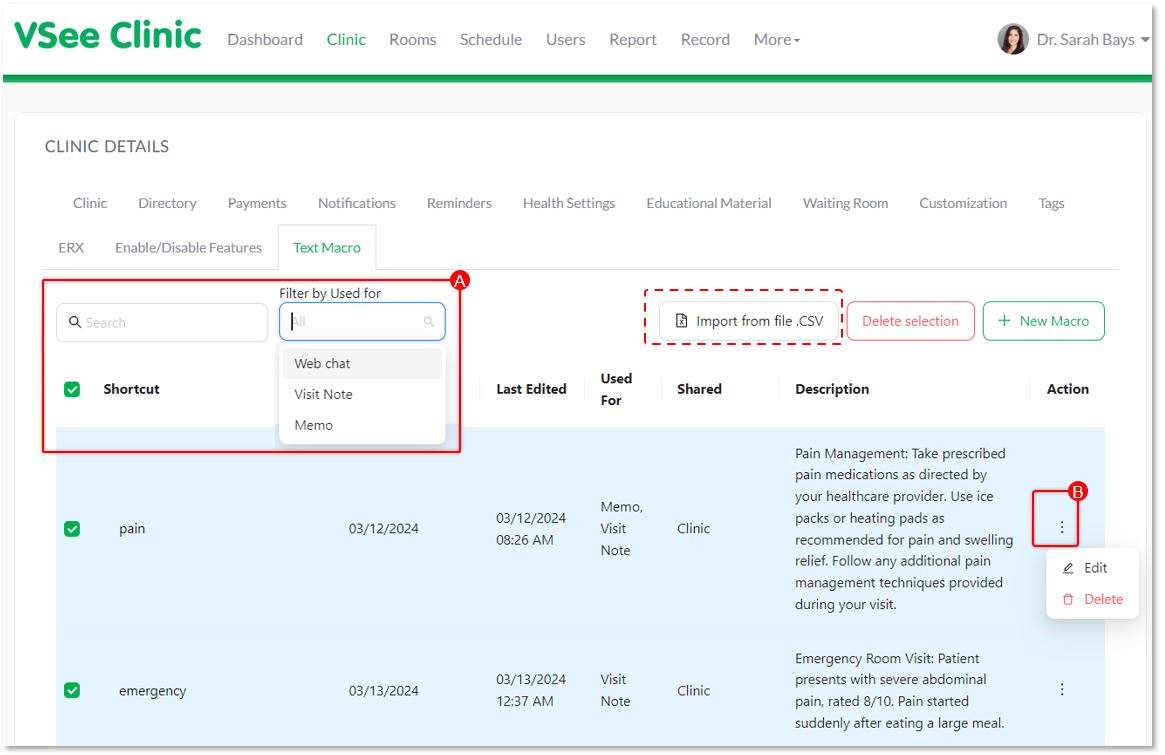
Task: Uncheck the emergency macro checkbox
Action: [72, 690]
